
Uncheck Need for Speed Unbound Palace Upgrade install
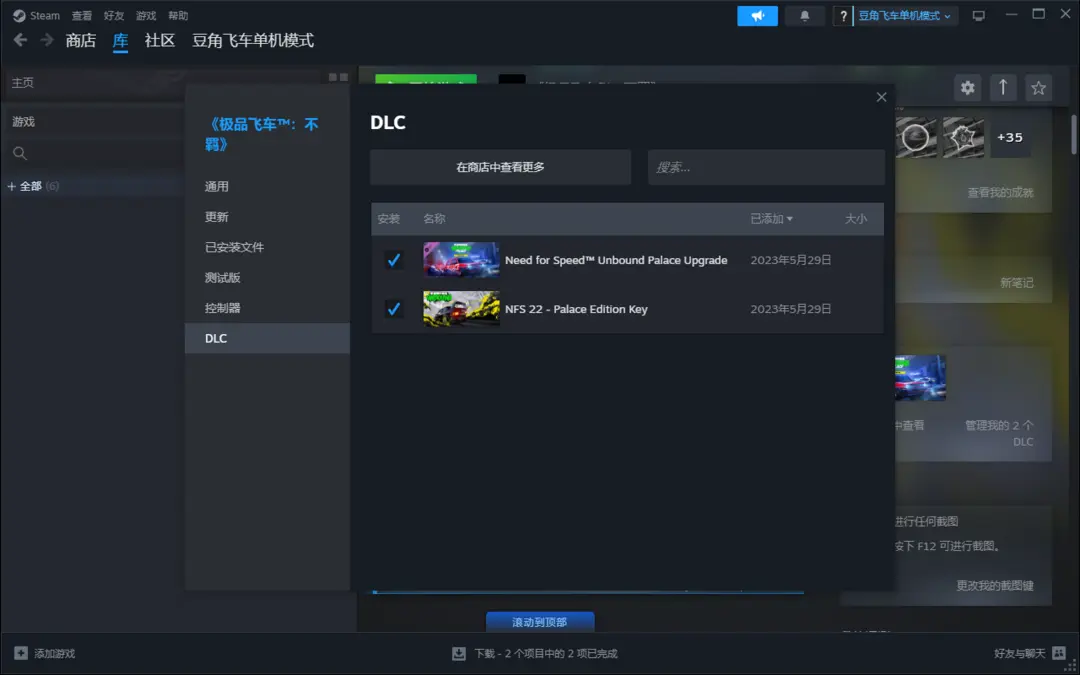[393, 260]
